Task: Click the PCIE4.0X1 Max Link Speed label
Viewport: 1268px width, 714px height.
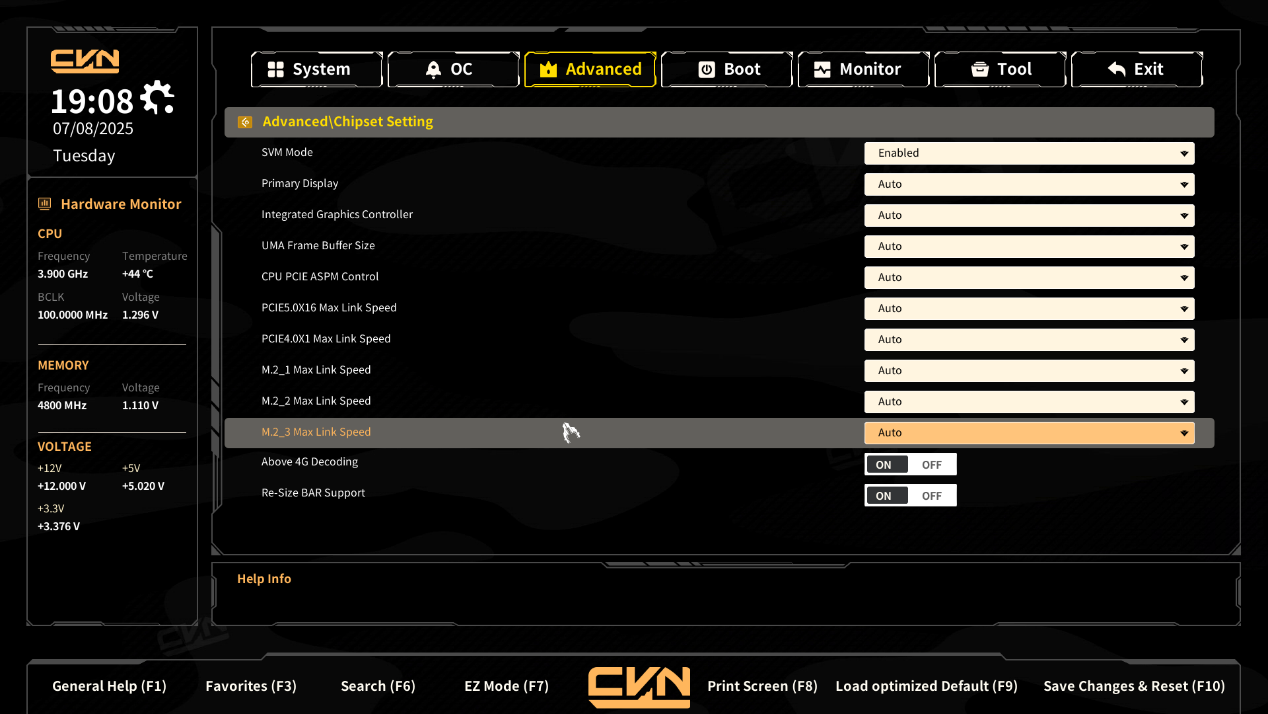Action: pos(326,338)
